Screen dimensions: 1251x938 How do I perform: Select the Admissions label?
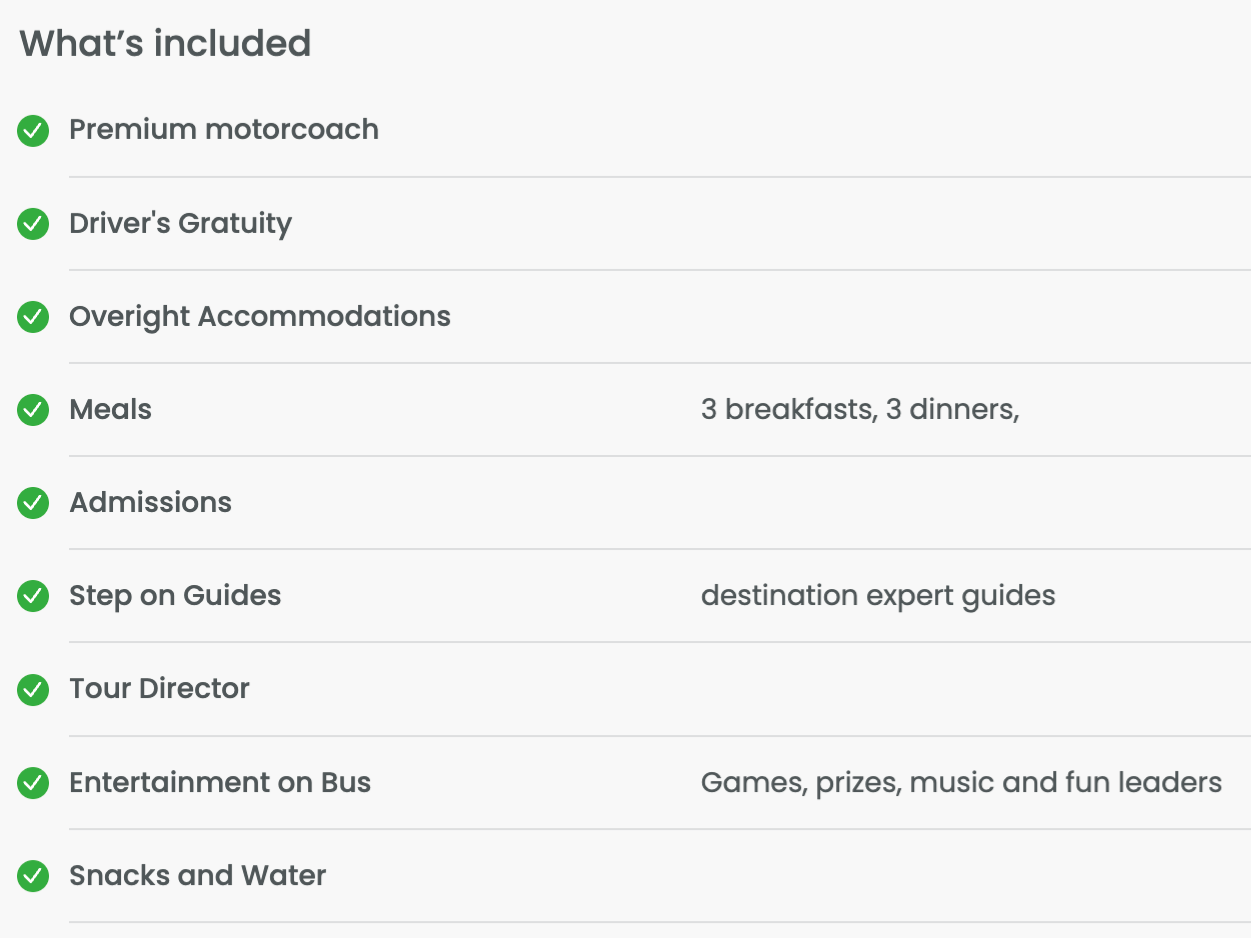tap(150, 503)
